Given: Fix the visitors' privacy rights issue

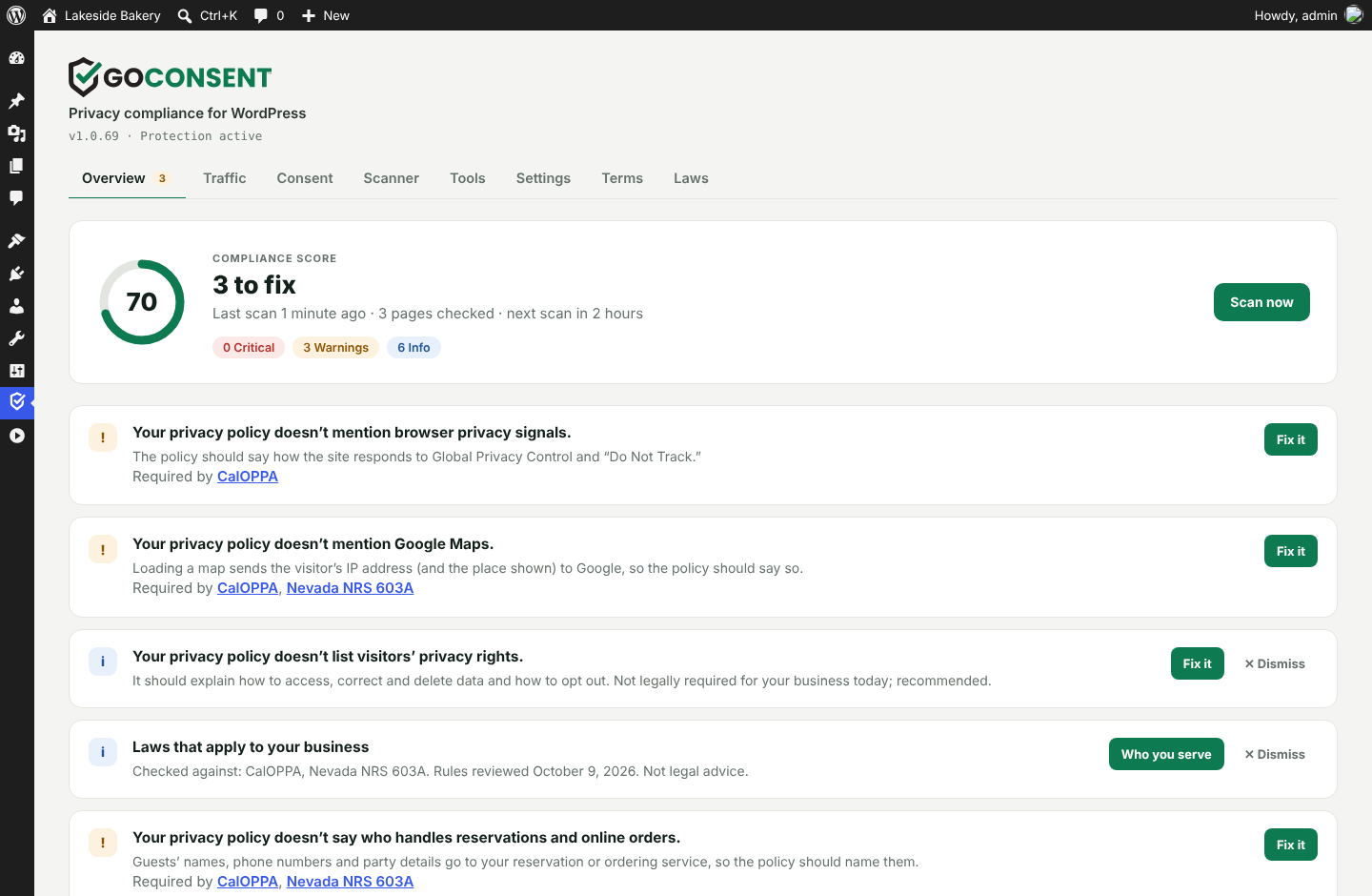Looking at the screenshot, I should [1198, 663].
